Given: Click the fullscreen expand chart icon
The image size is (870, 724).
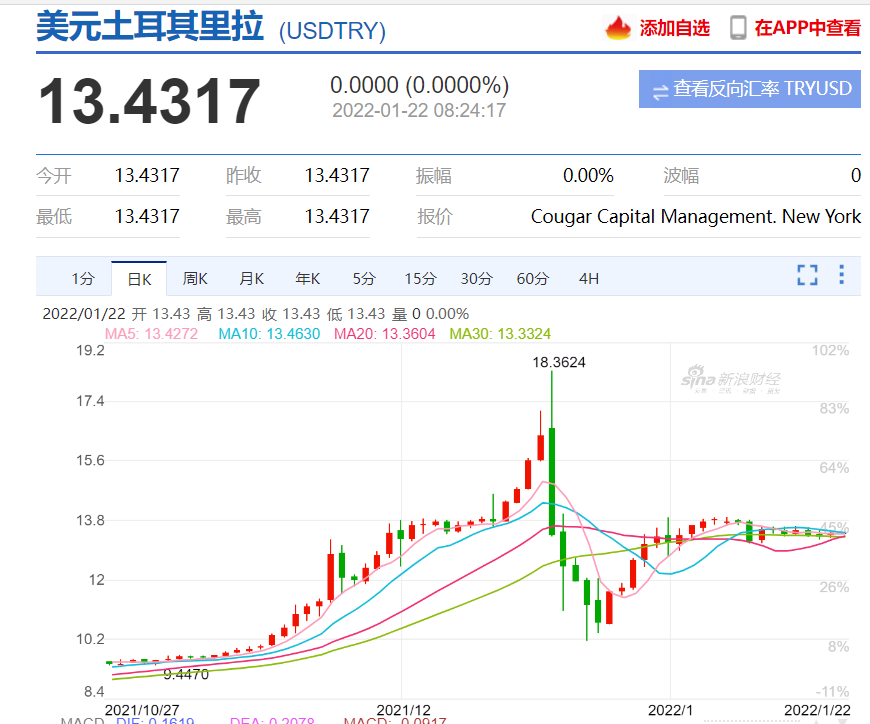Looking at the screenshot, I should pos(807,275).
